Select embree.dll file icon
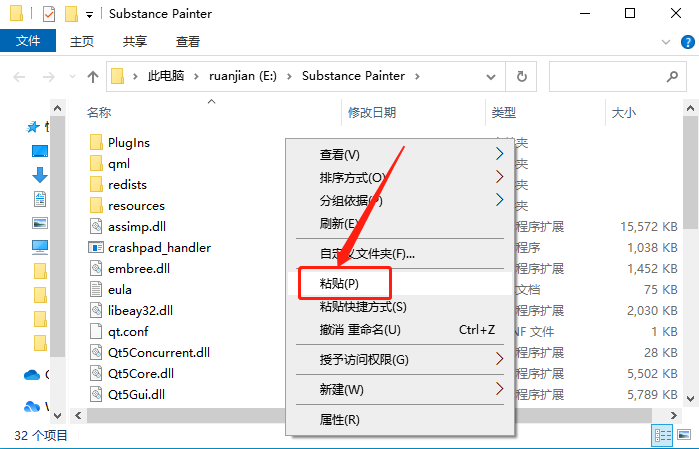This screenshot has height=449, width=699. tap(96, 268)
